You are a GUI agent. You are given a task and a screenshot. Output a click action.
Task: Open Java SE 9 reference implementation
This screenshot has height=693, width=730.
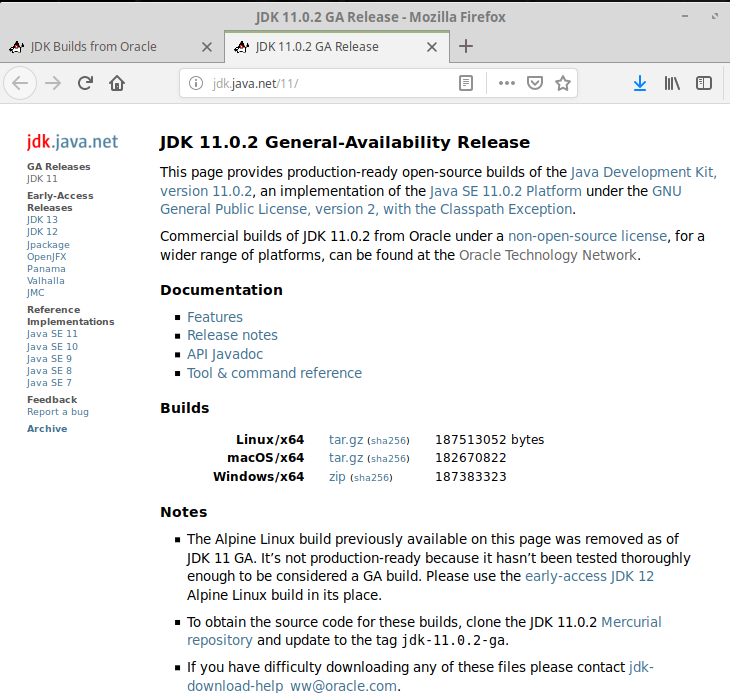(49, 359)
